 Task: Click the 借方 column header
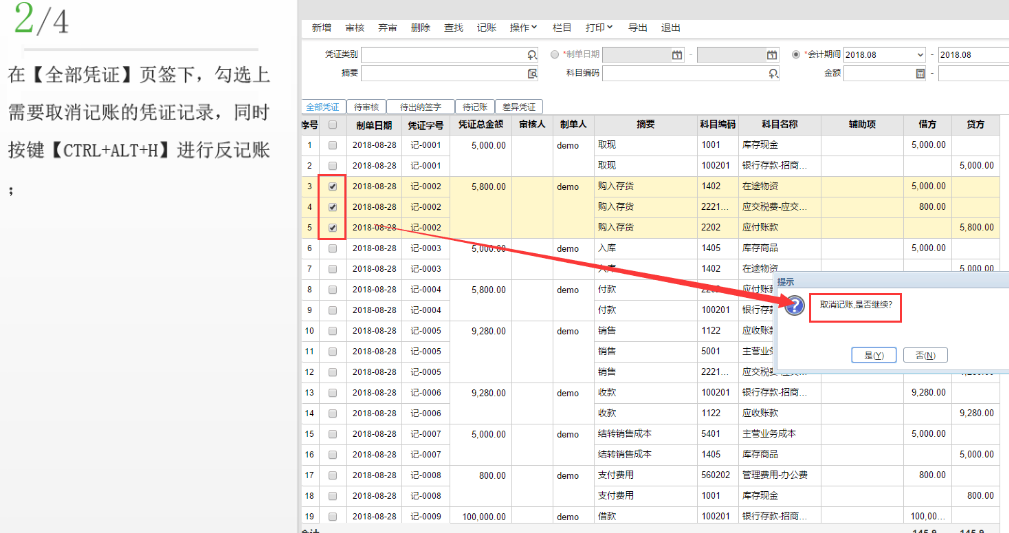[x=927, y=125]
